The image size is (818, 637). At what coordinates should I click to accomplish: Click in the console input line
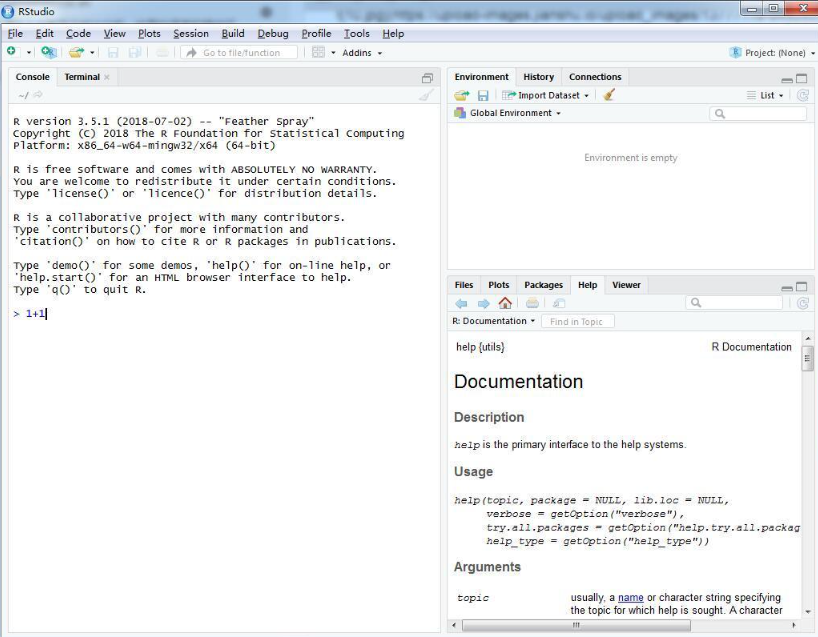tap(224, 314)
